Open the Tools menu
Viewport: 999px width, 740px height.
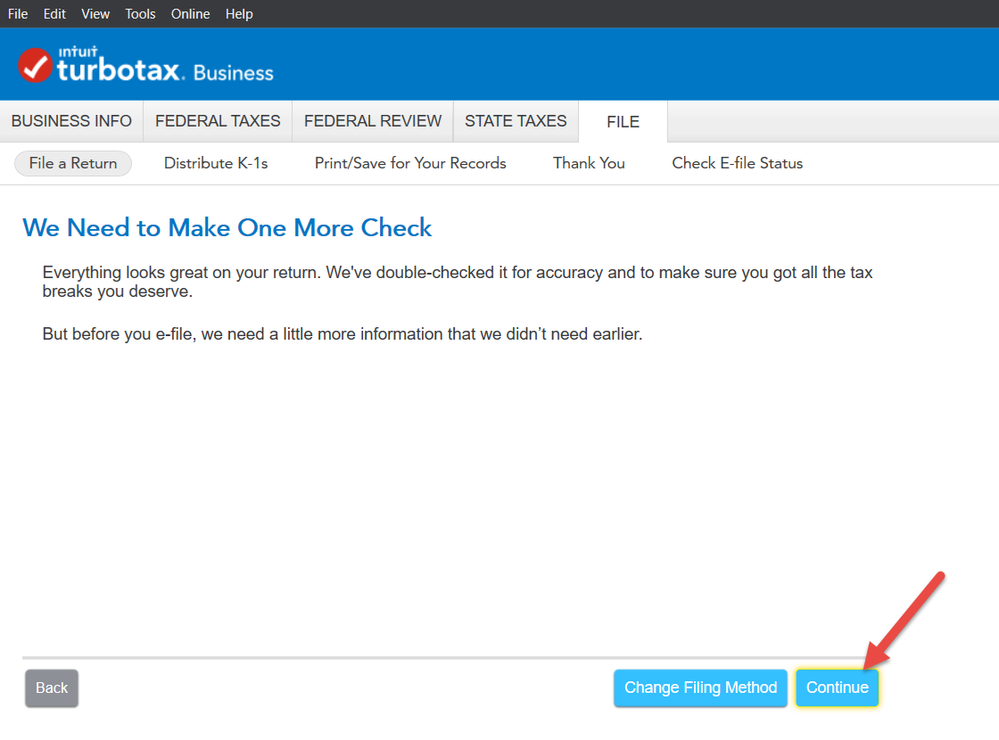[x=141, y=14]
